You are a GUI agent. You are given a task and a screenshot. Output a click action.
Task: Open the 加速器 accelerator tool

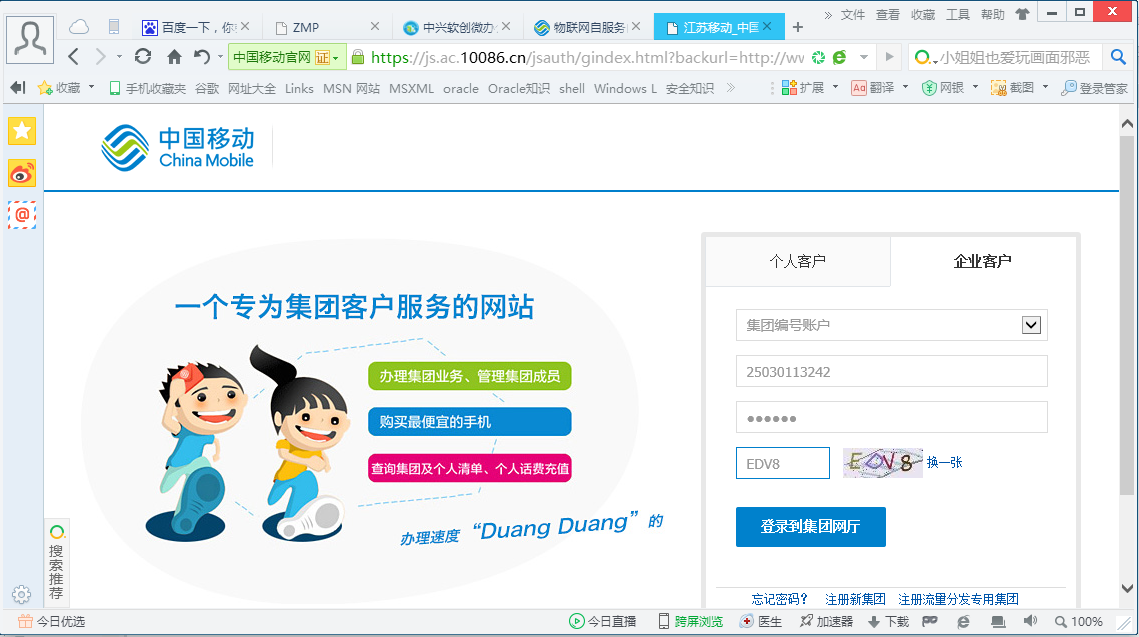[827, 622]
